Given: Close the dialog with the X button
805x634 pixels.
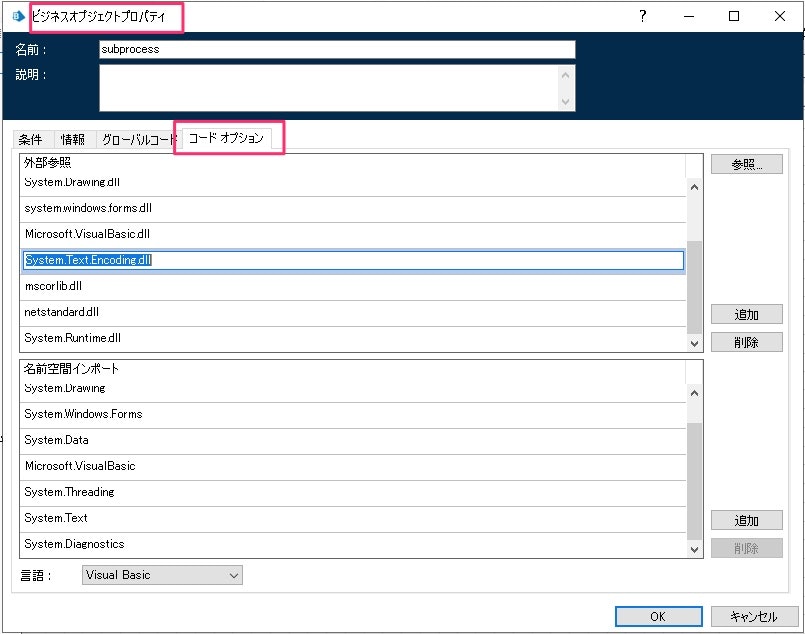Looking at the screenshot, I should tap(779, 16).
